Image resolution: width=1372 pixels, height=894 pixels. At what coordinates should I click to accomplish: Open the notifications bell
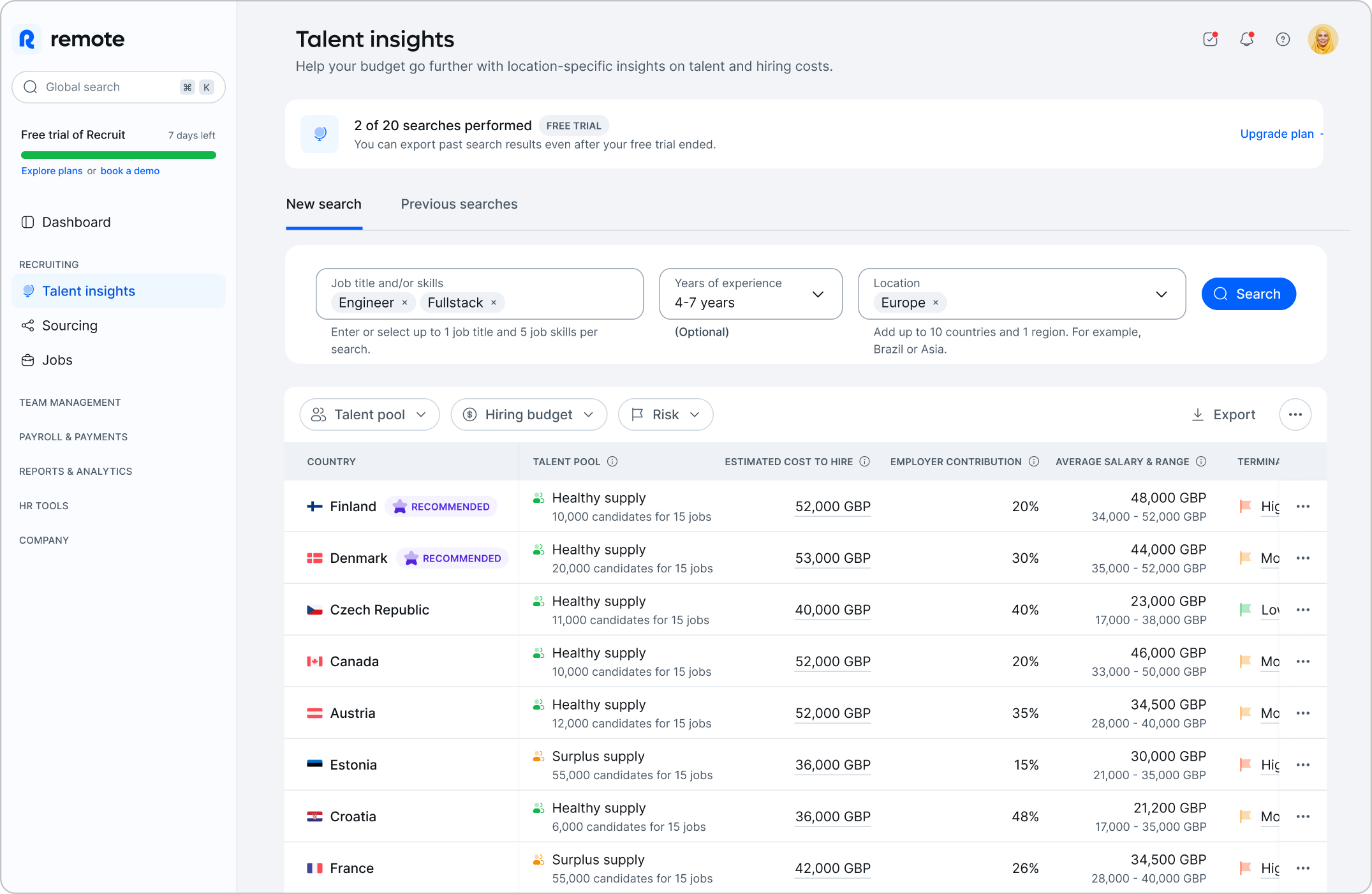point(1246,39)
